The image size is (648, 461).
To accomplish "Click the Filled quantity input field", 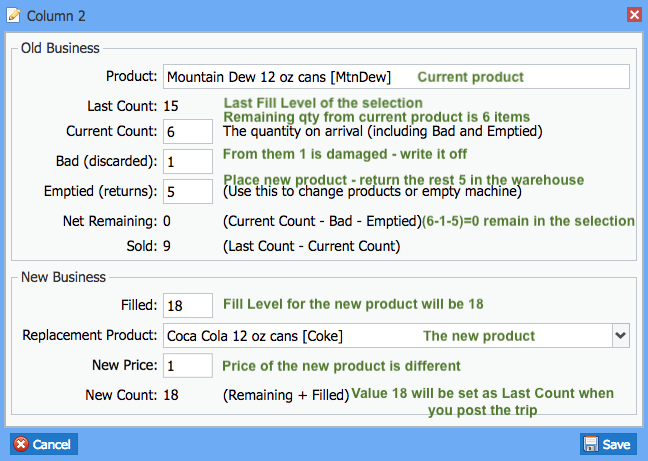I will click(188, 305).
